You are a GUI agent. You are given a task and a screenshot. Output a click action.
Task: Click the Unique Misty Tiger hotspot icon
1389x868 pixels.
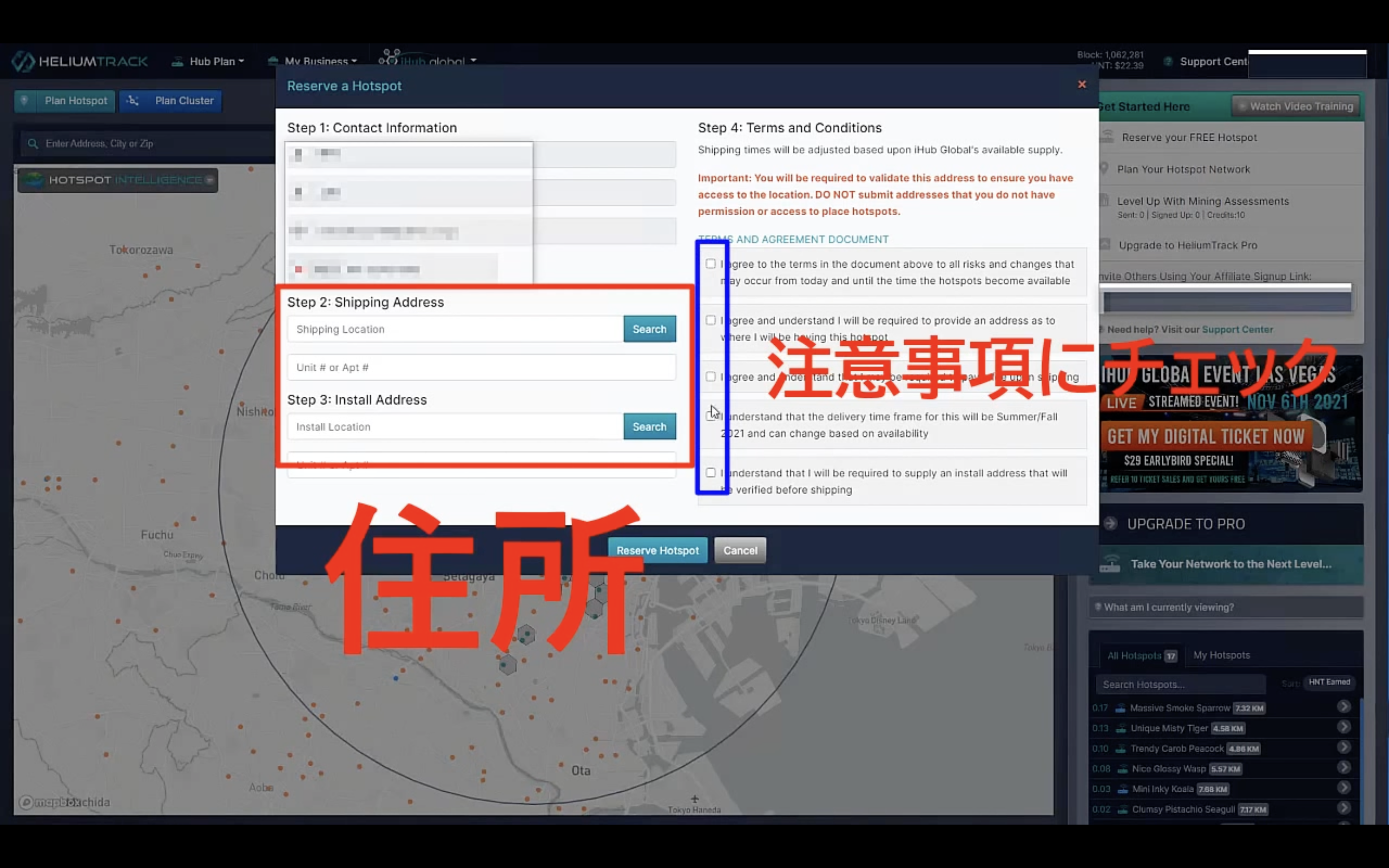pyautogui.click(x=1120, y=729)
